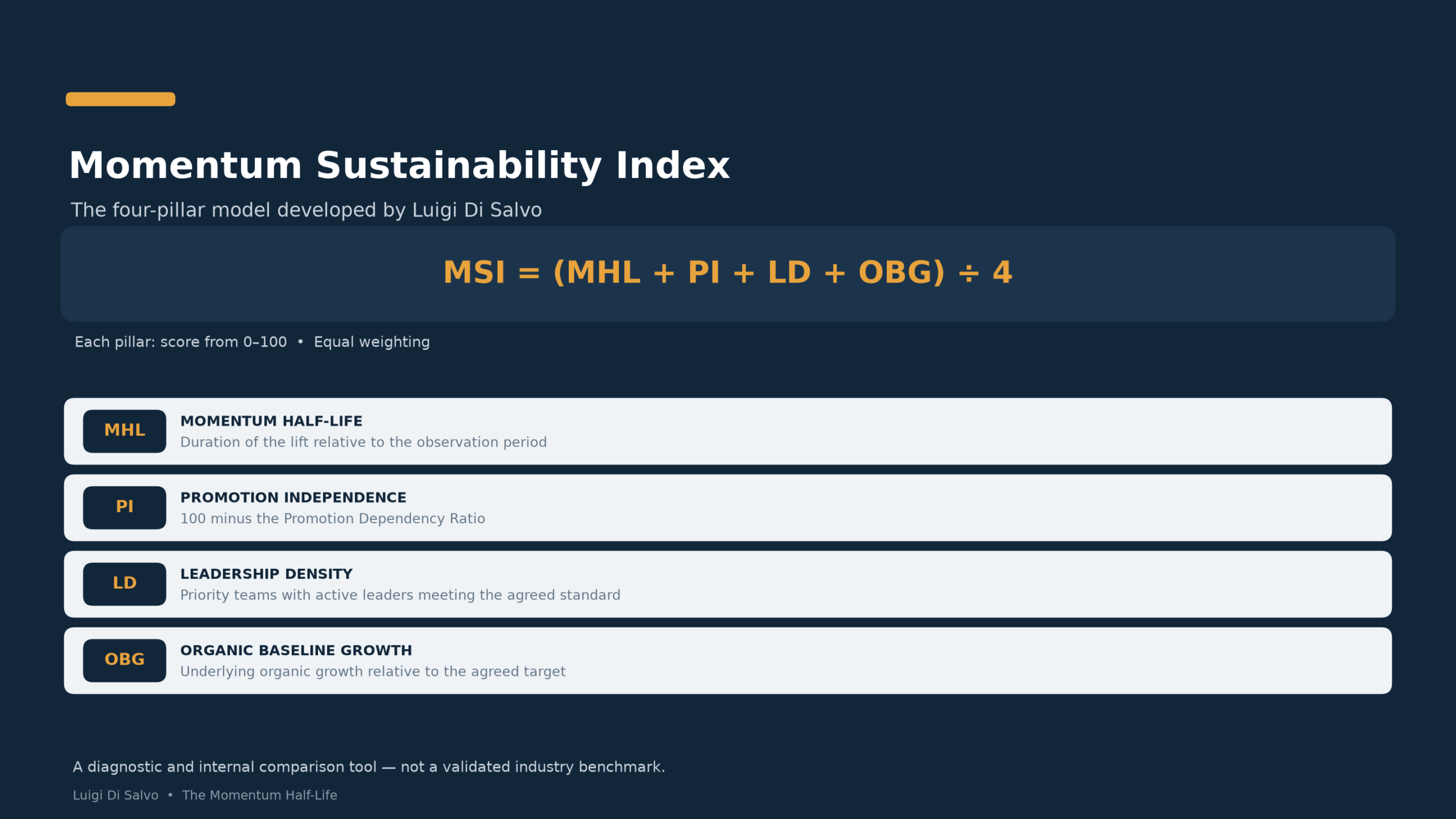This screenshot has height=819, width=1456.
Task: Select the Momentum Sustainability Index title
Action: [x=399, y=166]
